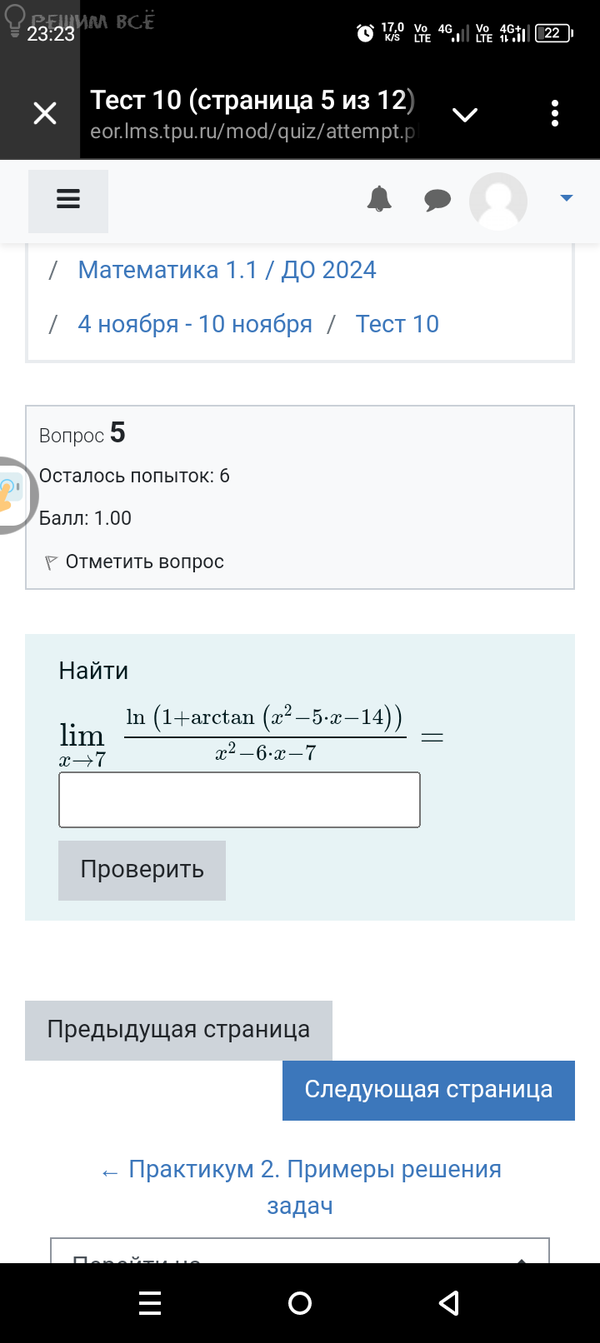Open the three-dot browser menu
The width and height of the screenshot is (600, 1343).
point(555,114)
